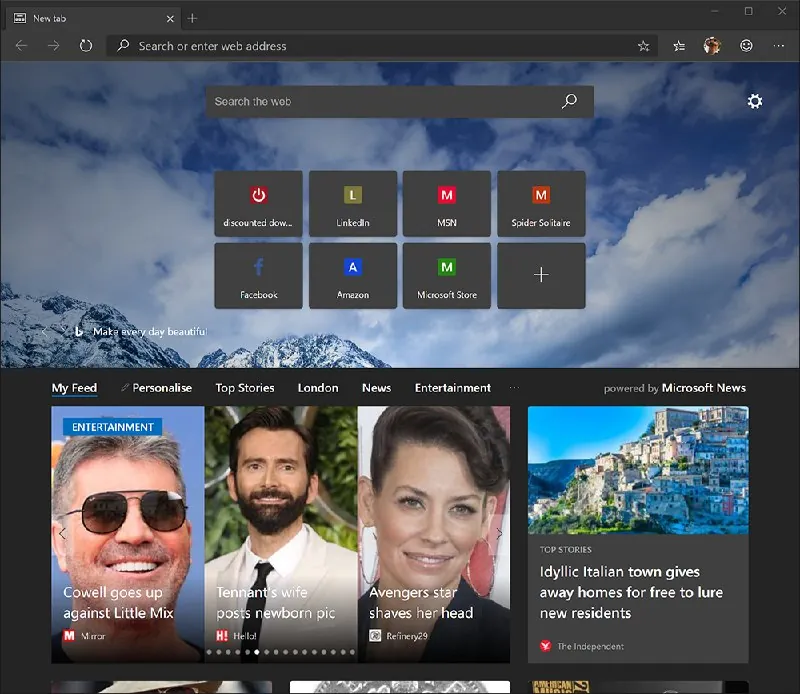This screenshot has width=800, height=694.
Task: Go back using the browser back arrow
Action: (21, 46)
